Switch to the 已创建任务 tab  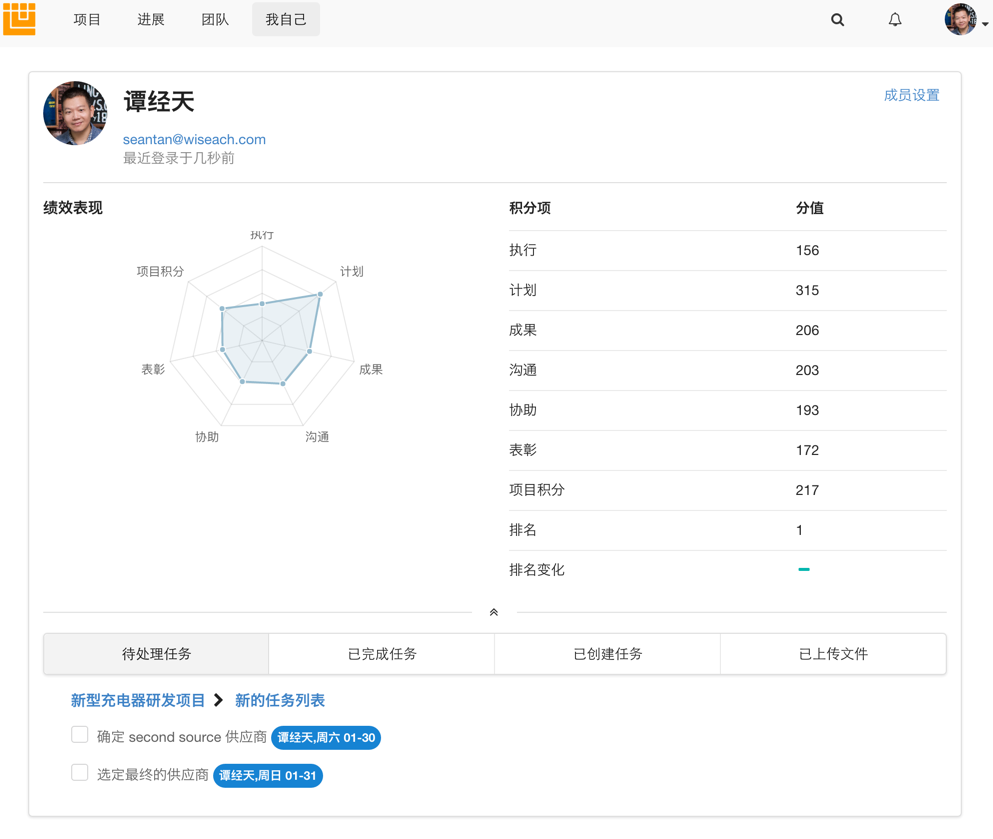tap(607, 653)
